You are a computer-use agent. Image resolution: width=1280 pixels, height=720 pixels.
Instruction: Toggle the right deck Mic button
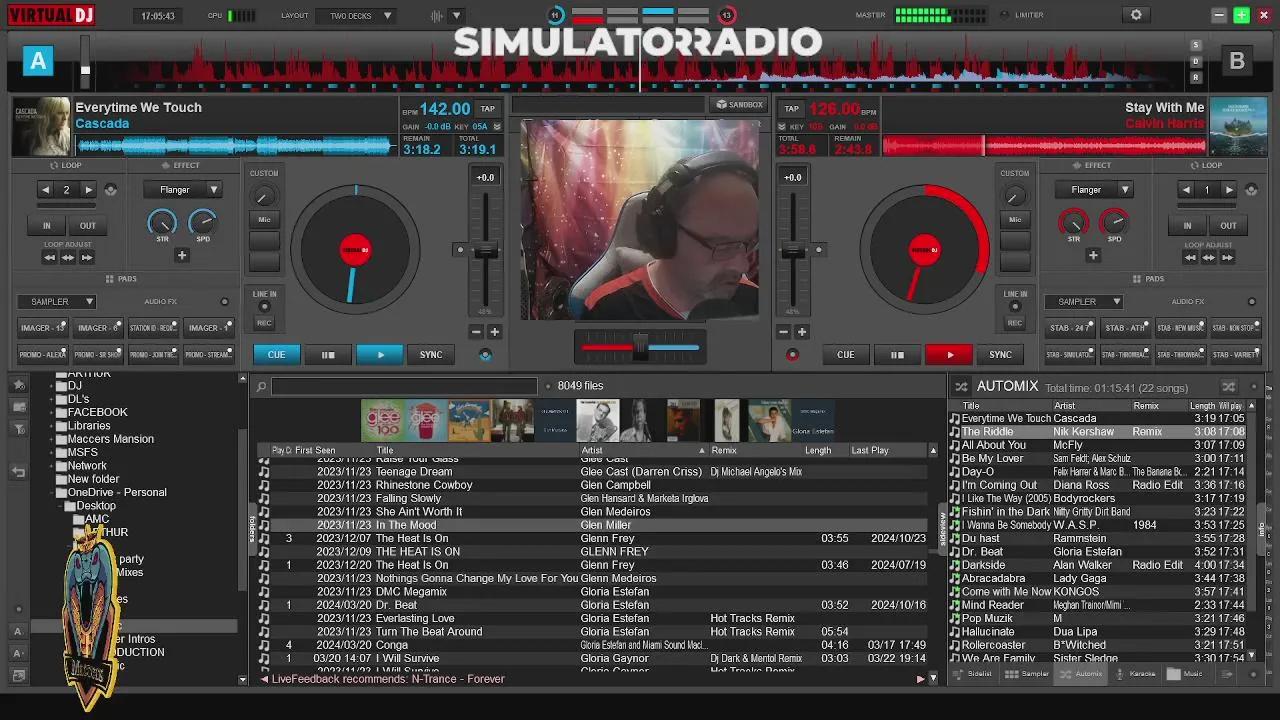1015,219
